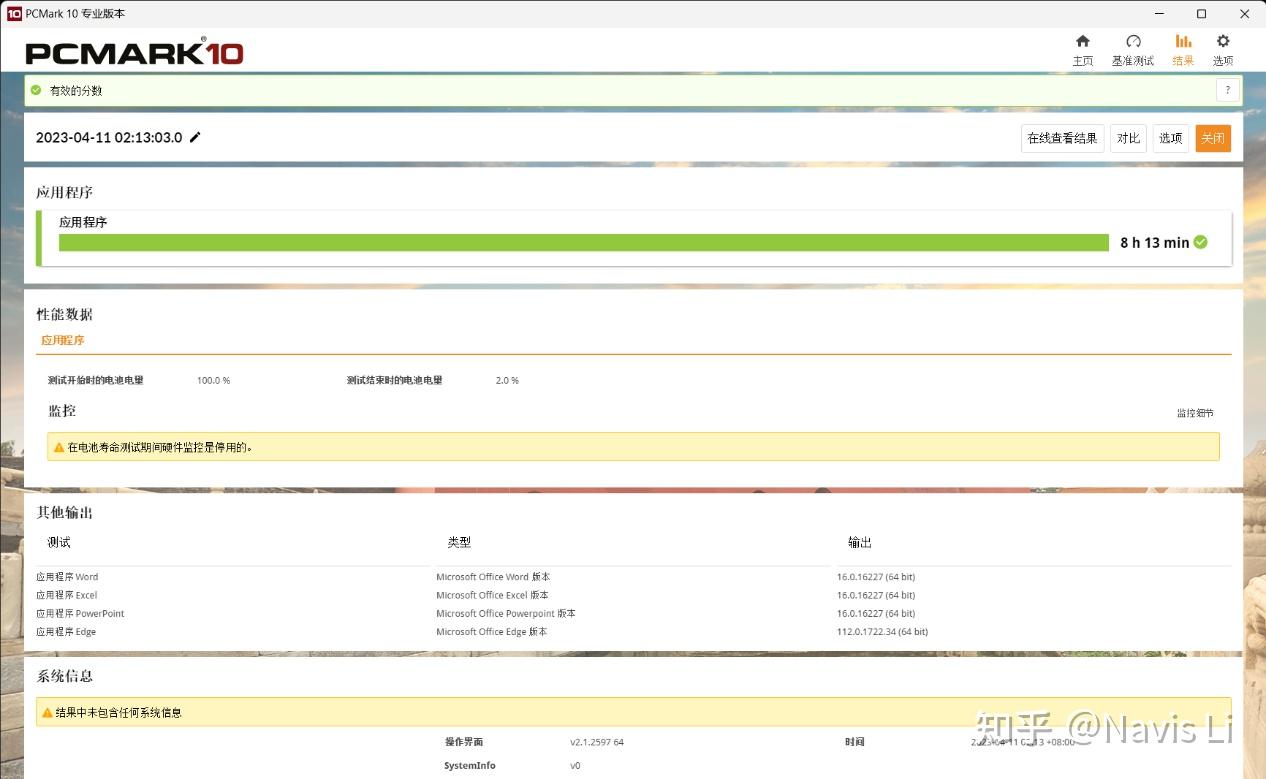
Task: Click the 2.0 % ending battery value
Action: coord(507,381)
